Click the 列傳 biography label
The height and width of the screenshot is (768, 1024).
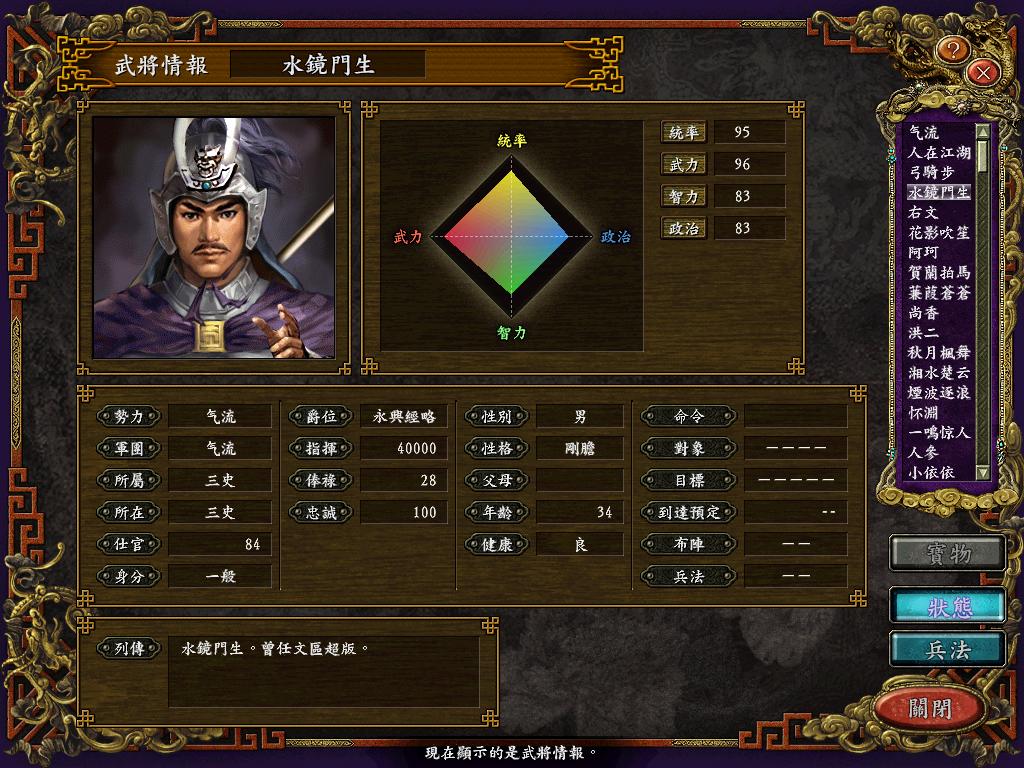click(129, 648)
